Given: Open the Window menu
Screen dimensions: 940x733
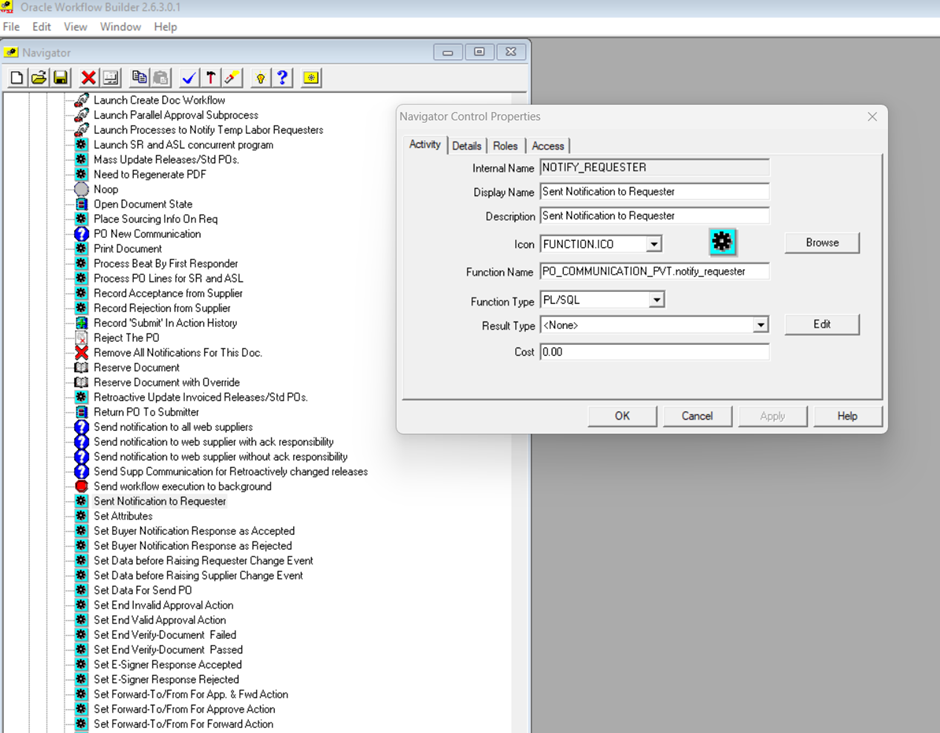Looking at the screenshot, I should tap(120, 27).
